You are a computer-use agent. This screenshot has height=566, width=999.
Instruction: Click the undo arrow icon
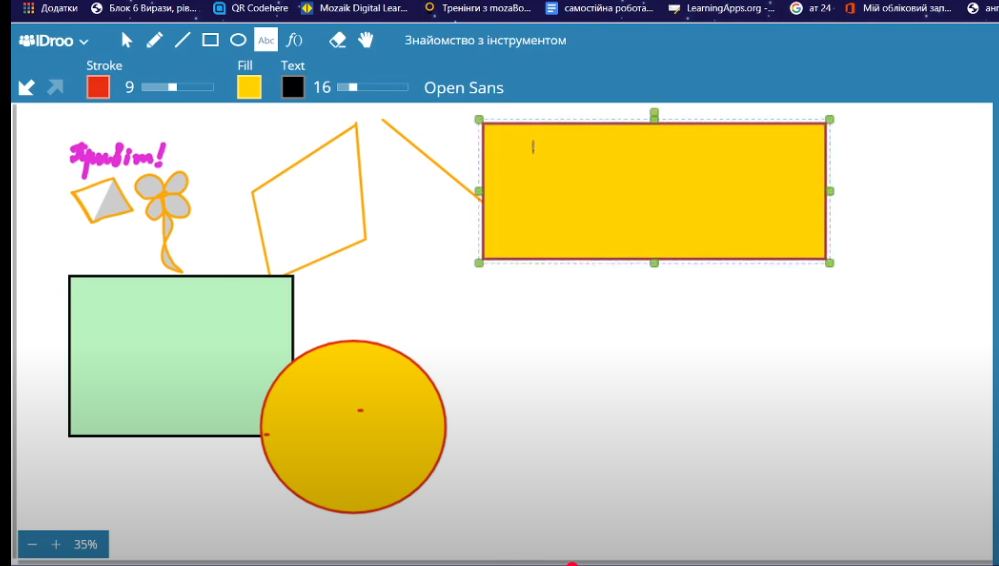(x=27, y=88)
